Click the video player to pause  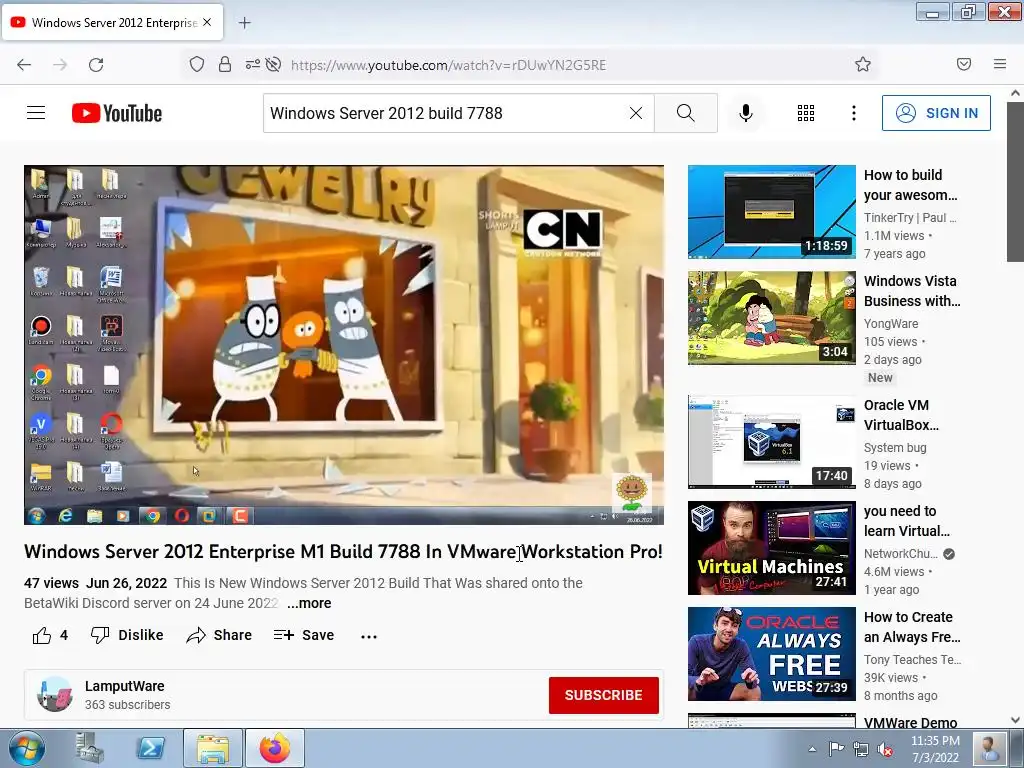click(344, 344)
